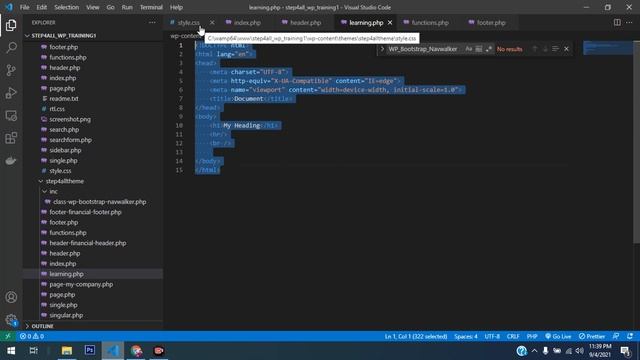Screen dimensions: 640x360
Task: Toggle Find in Selection
Action: click(x=556, y=49)
